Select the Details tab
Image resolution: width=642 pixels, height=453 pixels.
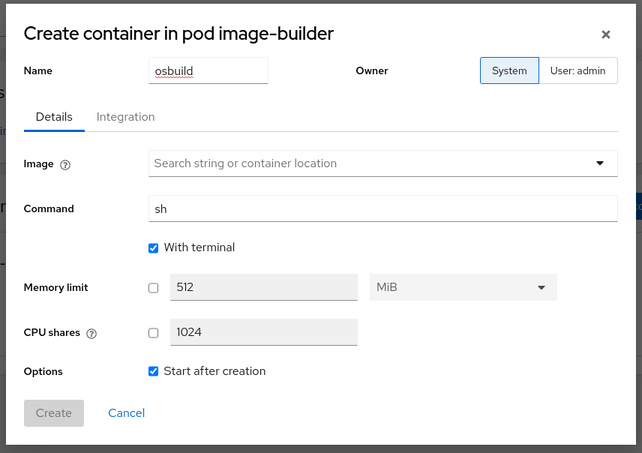tap(54, 117)
